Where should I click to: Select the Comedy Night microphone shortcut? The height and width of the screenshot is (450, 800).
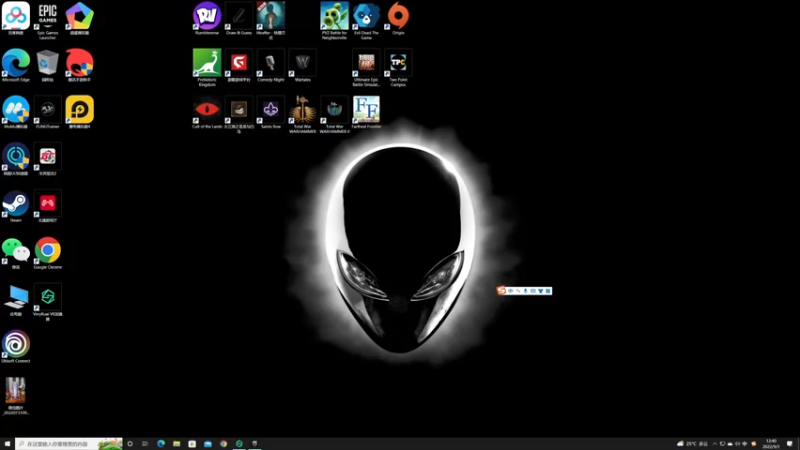click(x=270, y=65)
